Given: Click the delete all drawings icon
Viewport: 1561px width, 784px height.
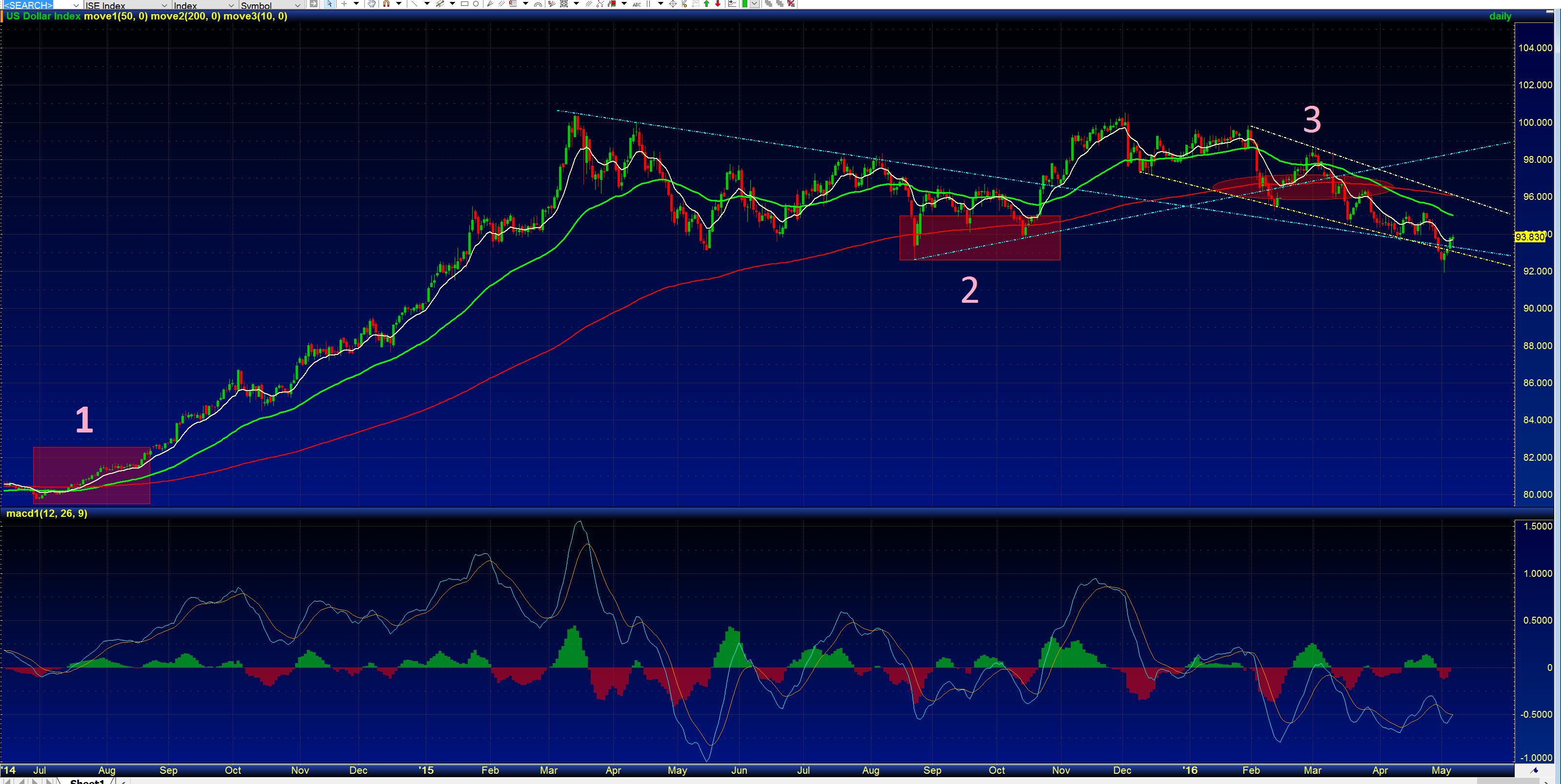Looking at the screenshot, I should point(791,4).
